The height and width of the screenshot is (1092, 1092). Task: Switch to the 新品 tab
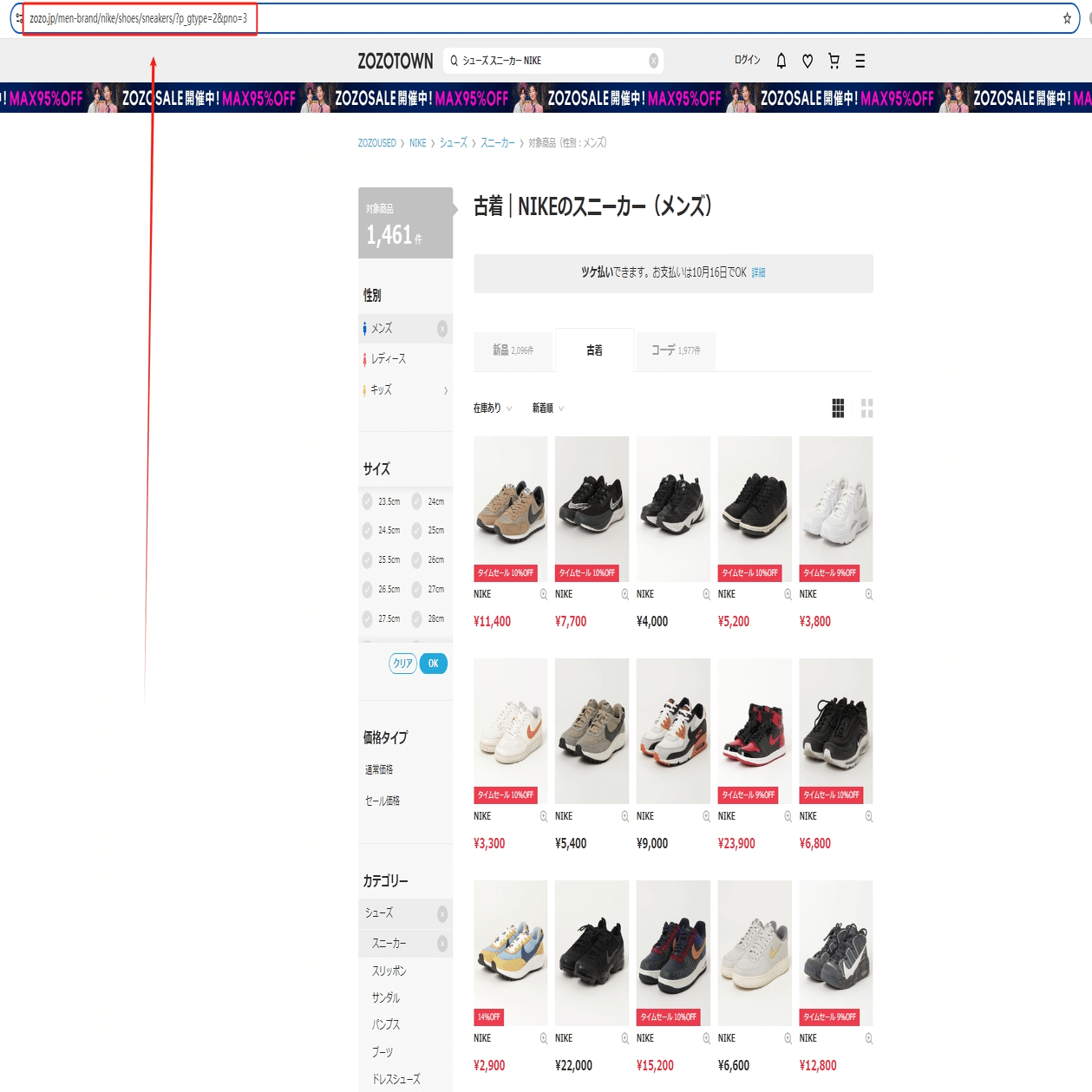513,350
